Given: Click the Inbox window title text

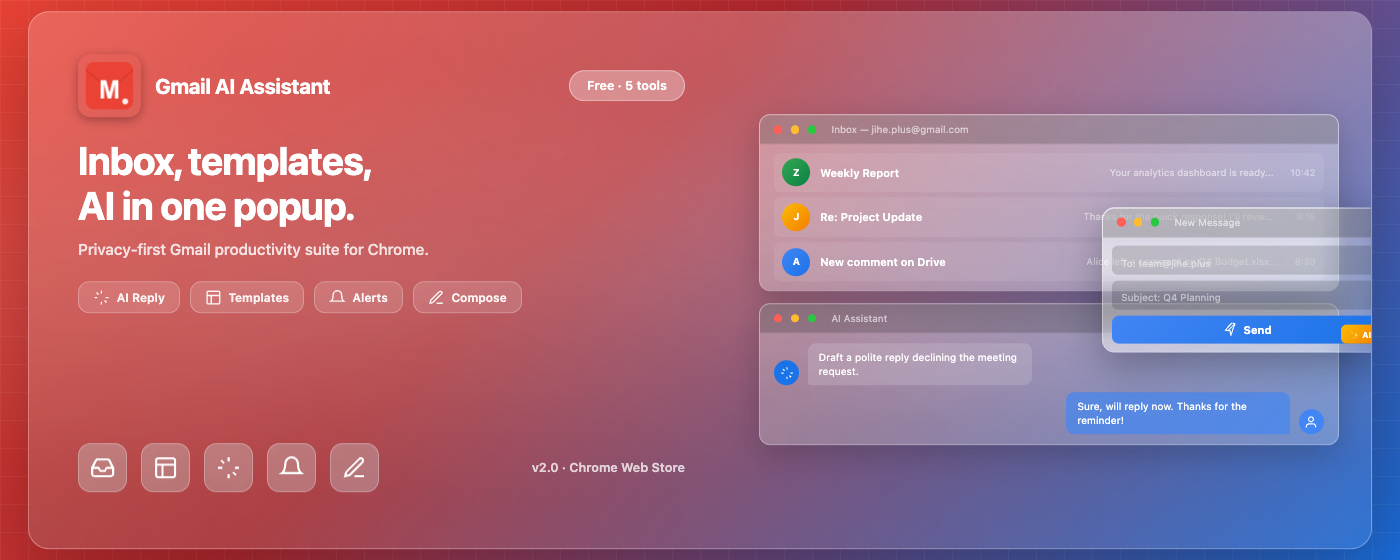Looking at the screenshot, I should pos(900,130).
